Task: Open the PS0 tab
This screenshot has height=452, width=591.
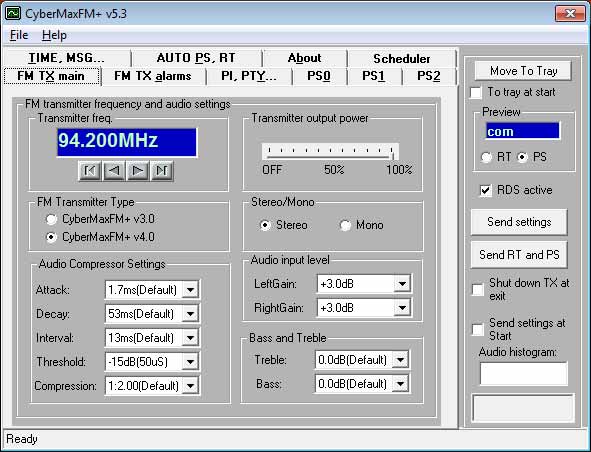Action: [319, 76]
